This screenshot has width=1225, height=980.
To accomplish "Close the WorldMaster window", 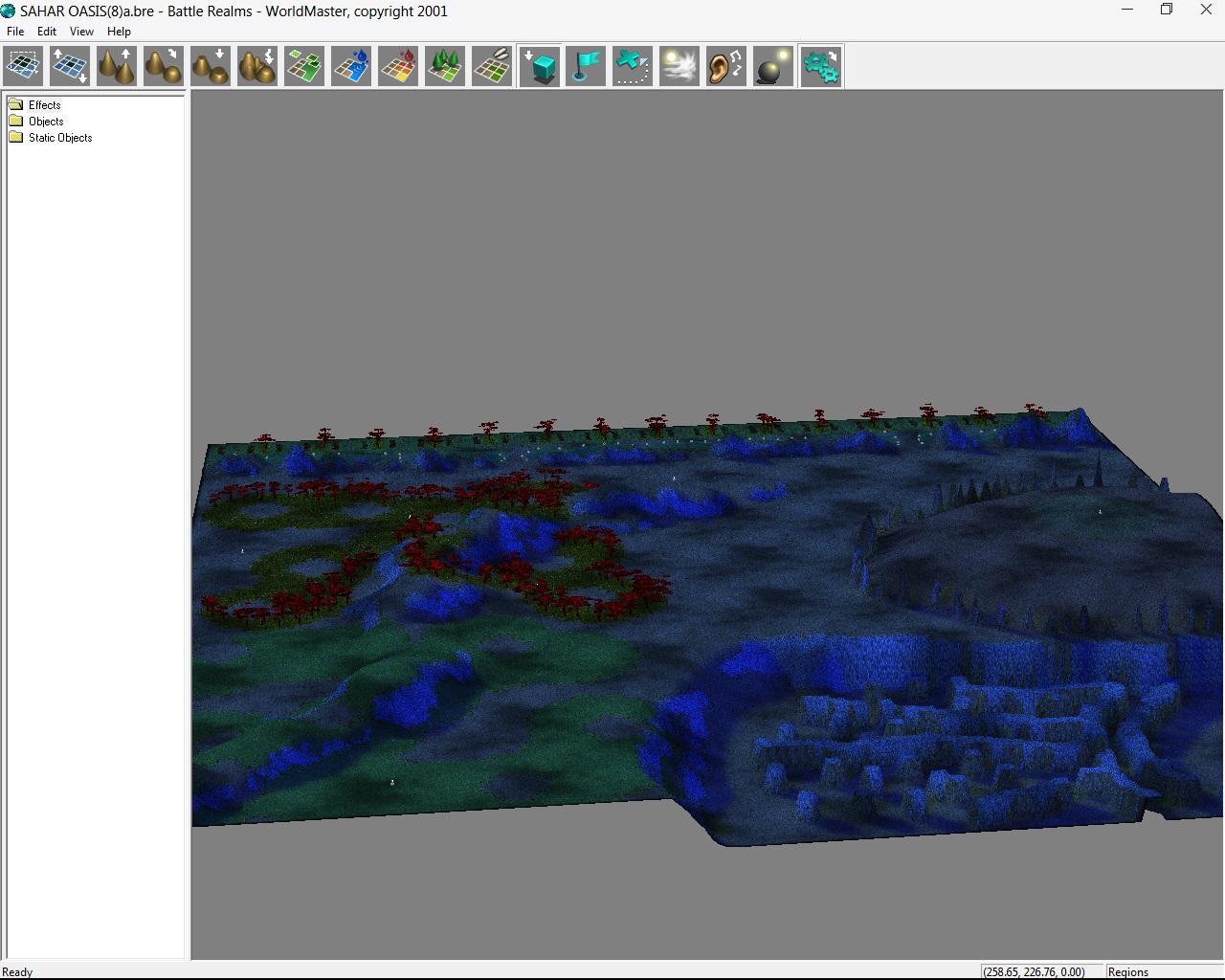I will pos(1206,11).
